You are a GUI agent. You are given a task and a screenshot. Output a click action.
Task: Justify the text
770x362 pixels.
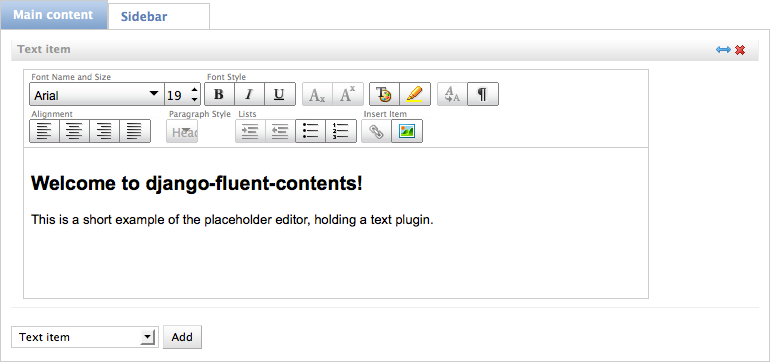tap(135, 131)
